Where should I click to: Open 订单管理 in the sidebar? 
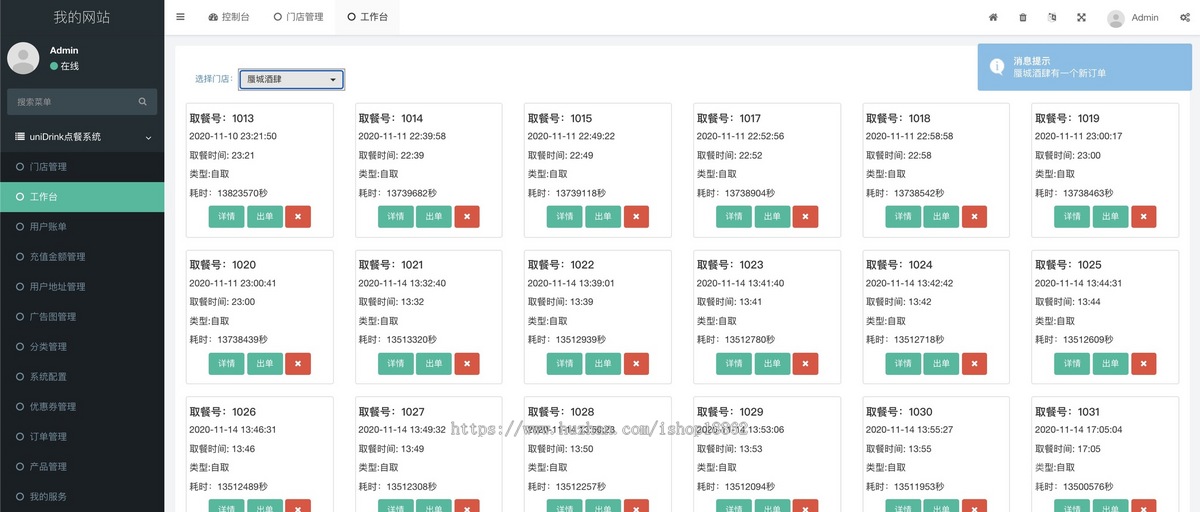48,437
